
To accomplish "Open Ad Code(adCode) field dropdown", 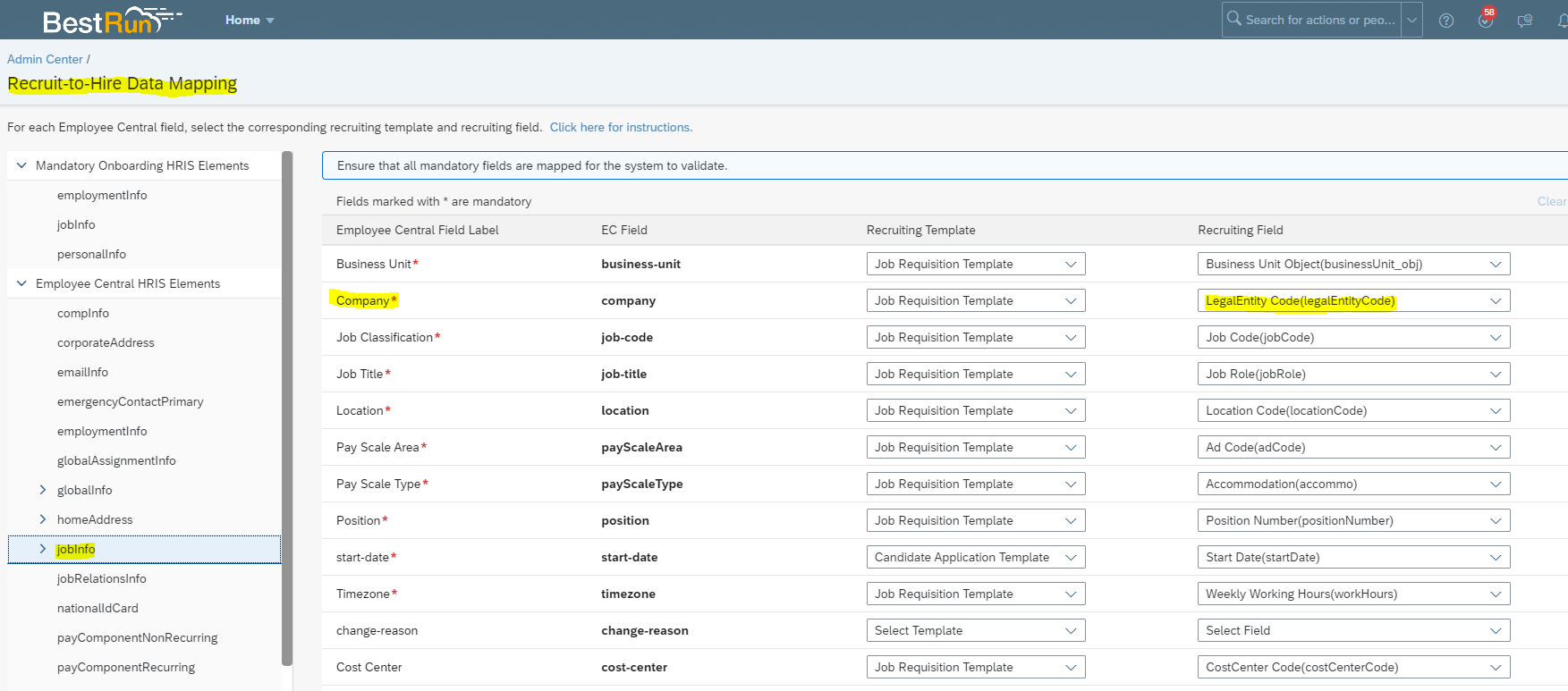I will [x=1353, y=447].
